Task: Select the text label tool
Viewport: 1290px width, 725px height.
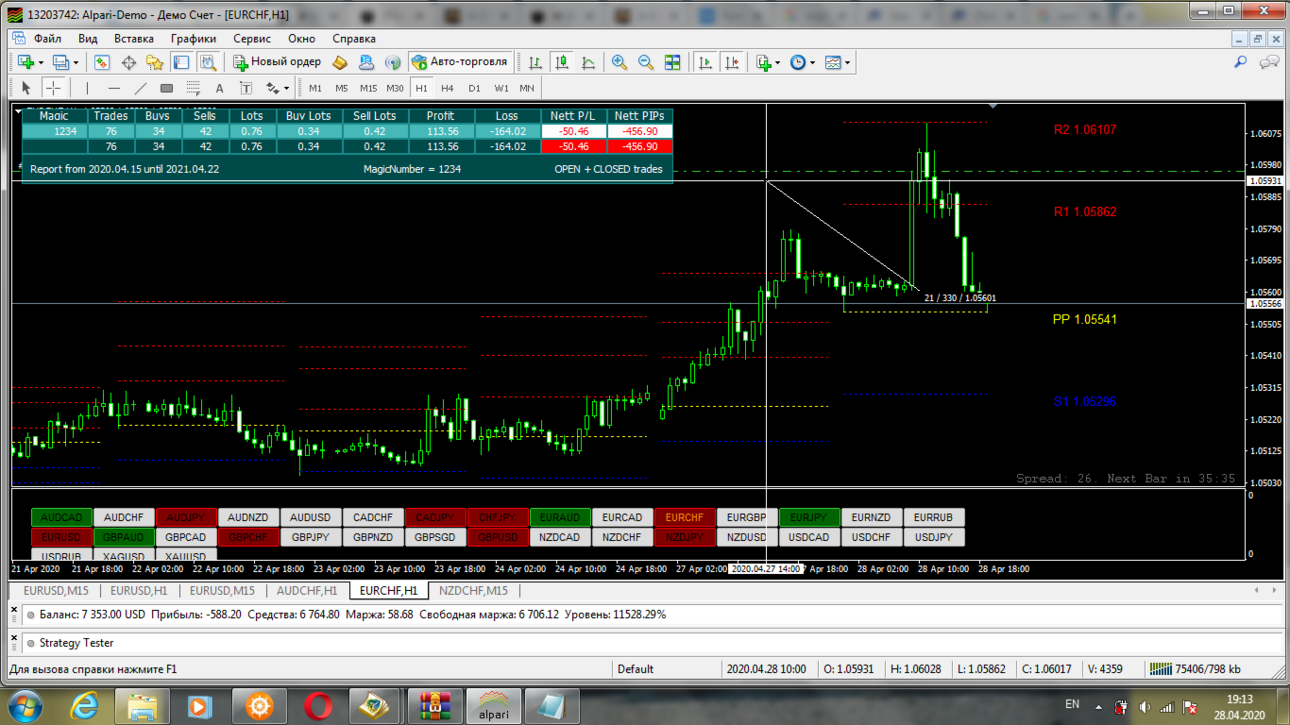Action: tap(246, 88)
